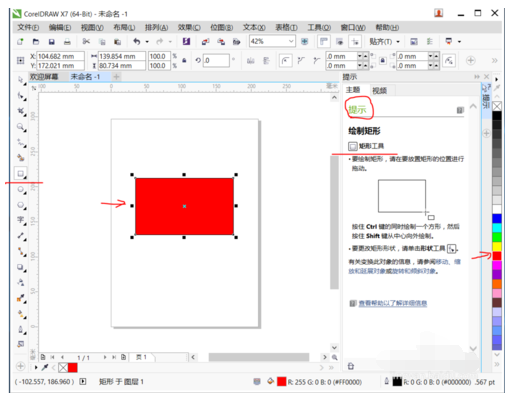The width and height of the screenshot is (513, 393).
Task: Click add page button in navigator
Action: 123,357
